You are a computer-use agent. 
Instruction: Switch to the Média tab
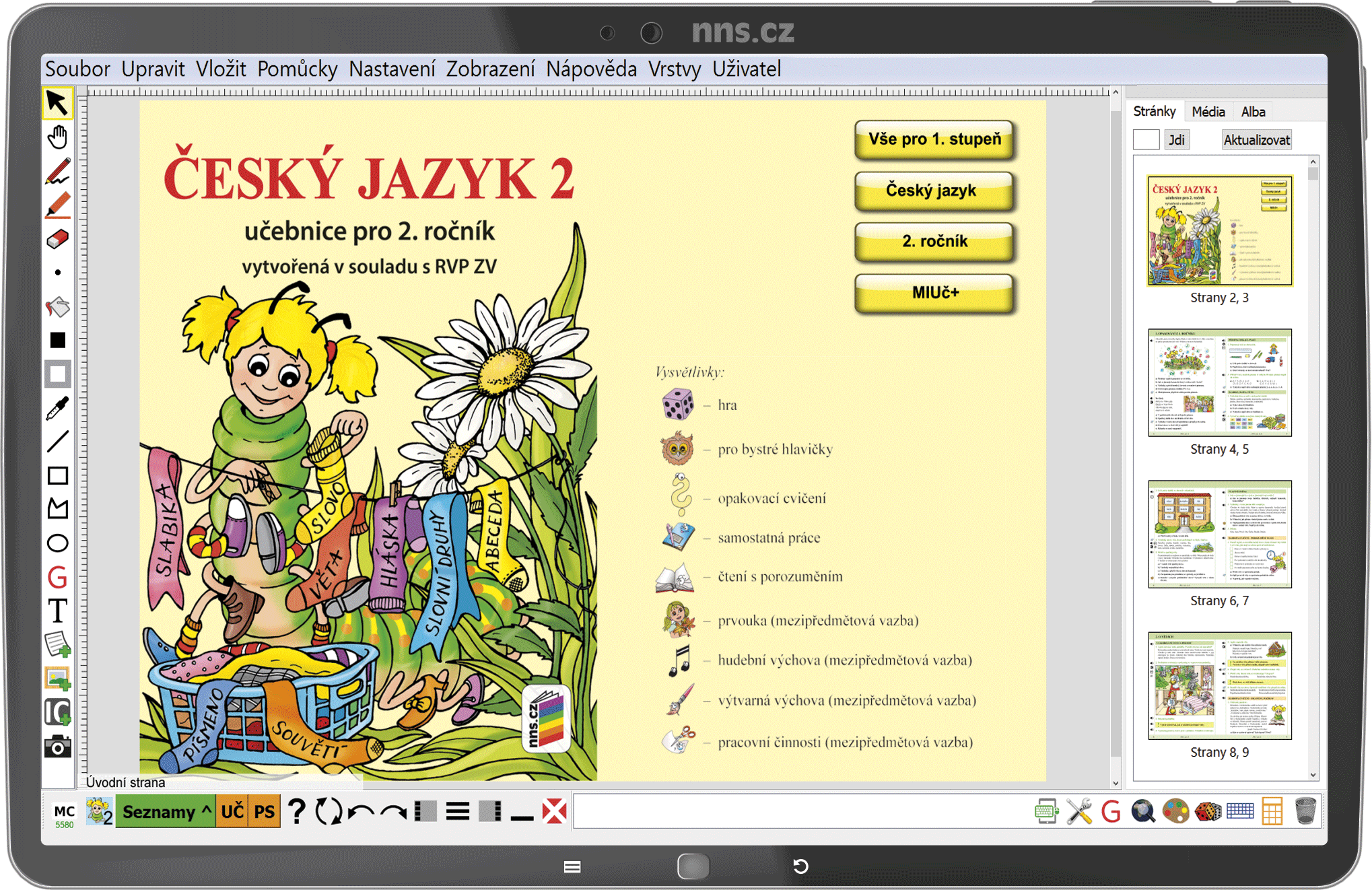1208,112
